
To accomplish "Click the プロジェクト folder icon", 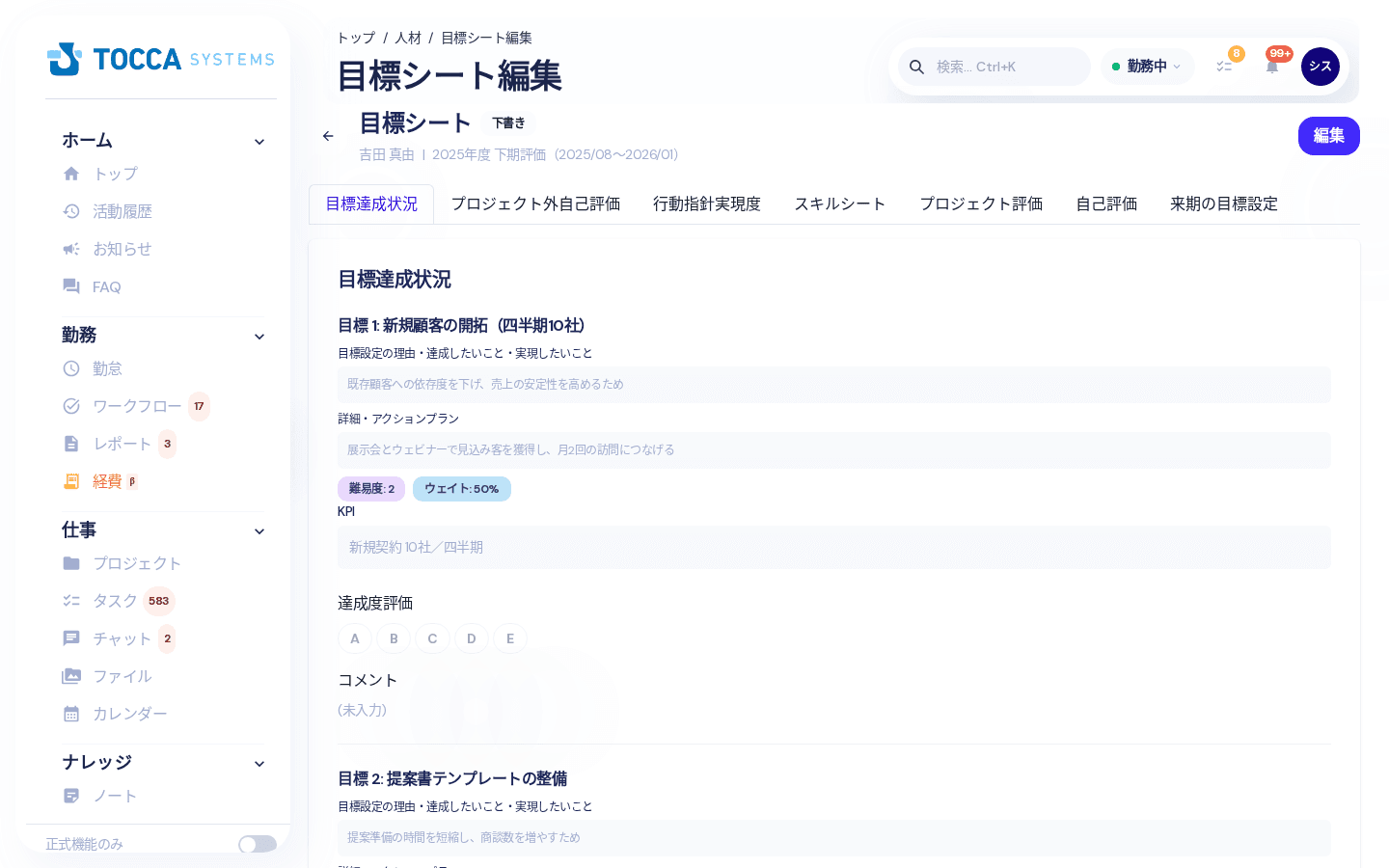I will click(x=71, y=563).
